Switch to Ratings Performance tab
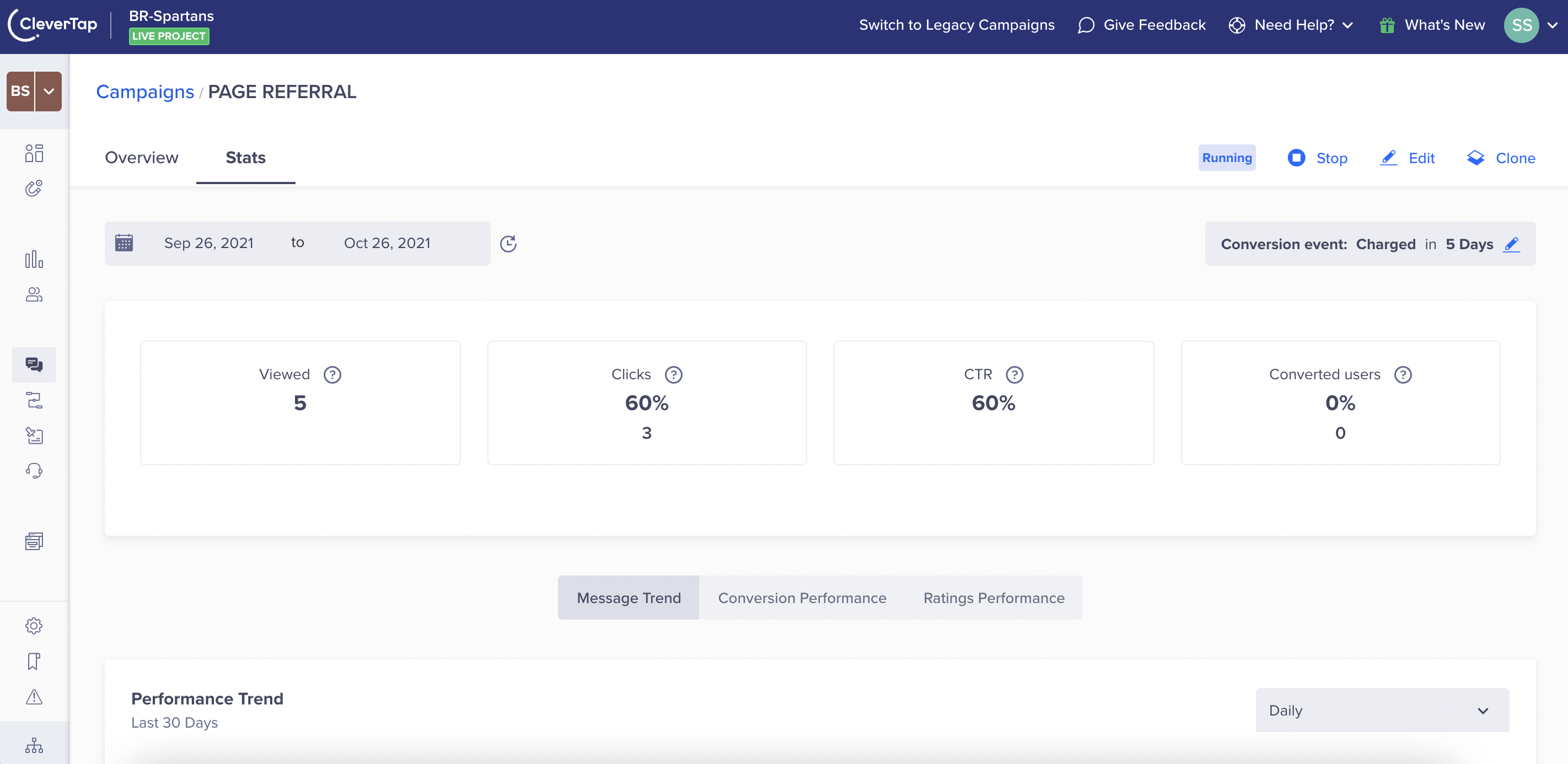The width and height of the screenshot is (1568, 764). click(994, 598)
